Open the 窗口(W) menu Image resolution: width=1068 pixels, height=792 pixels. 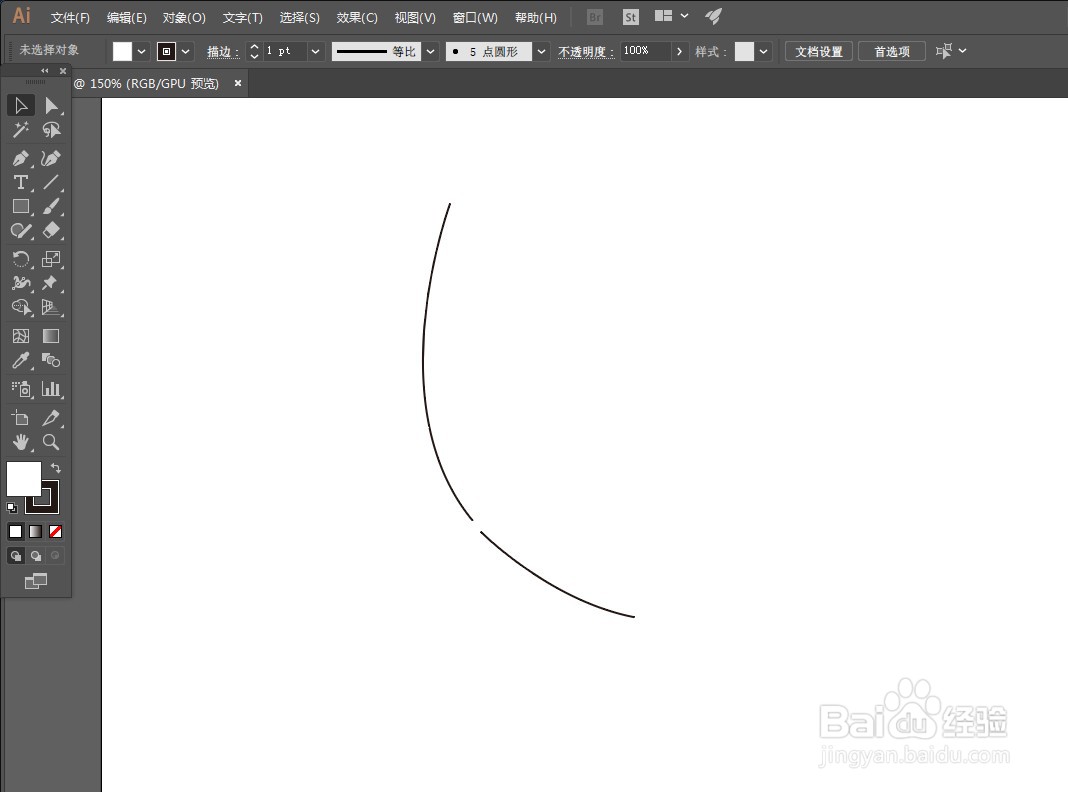(x=475, y=18)
